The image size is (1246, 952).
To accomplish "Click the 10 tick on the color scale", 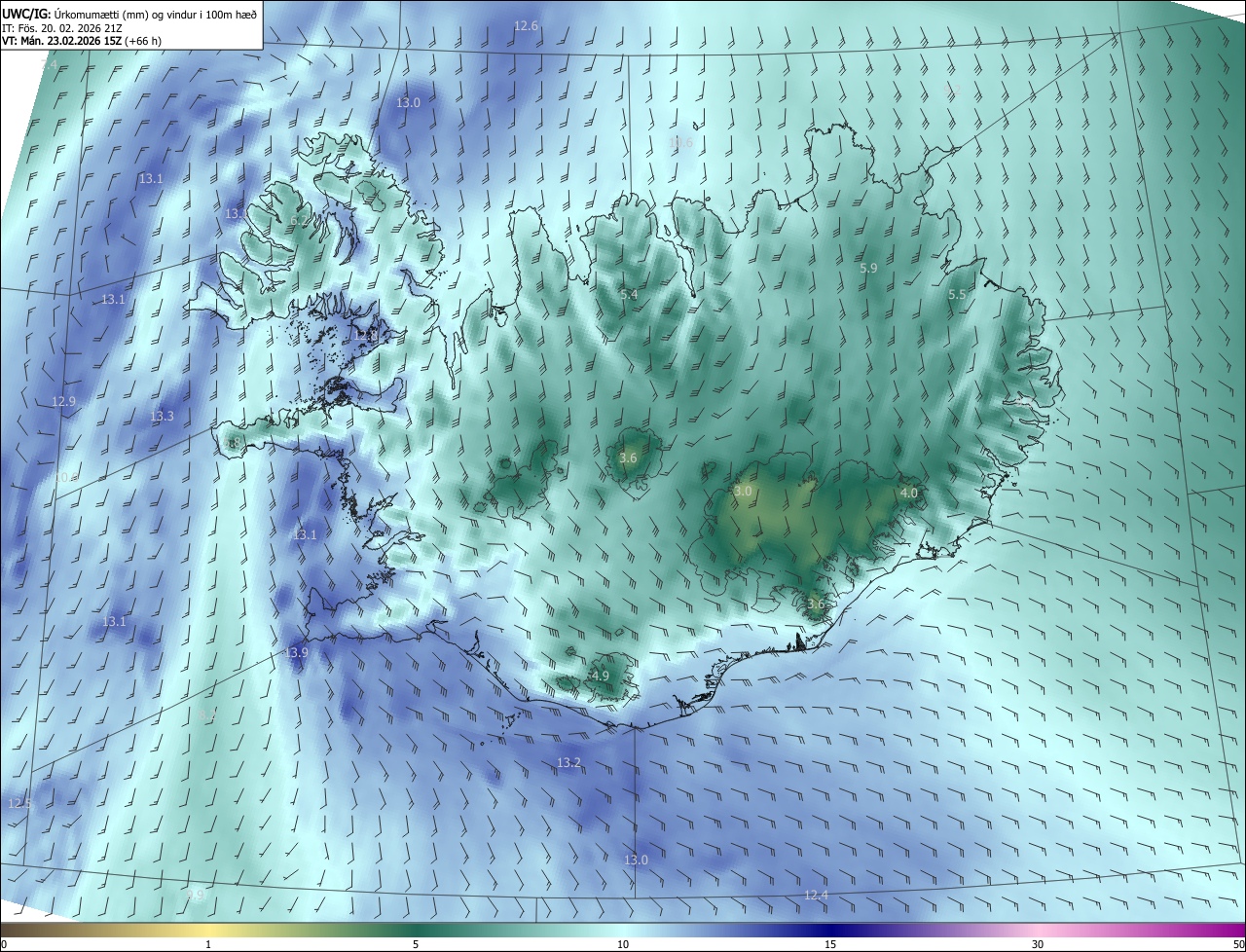I will [623, 945].
